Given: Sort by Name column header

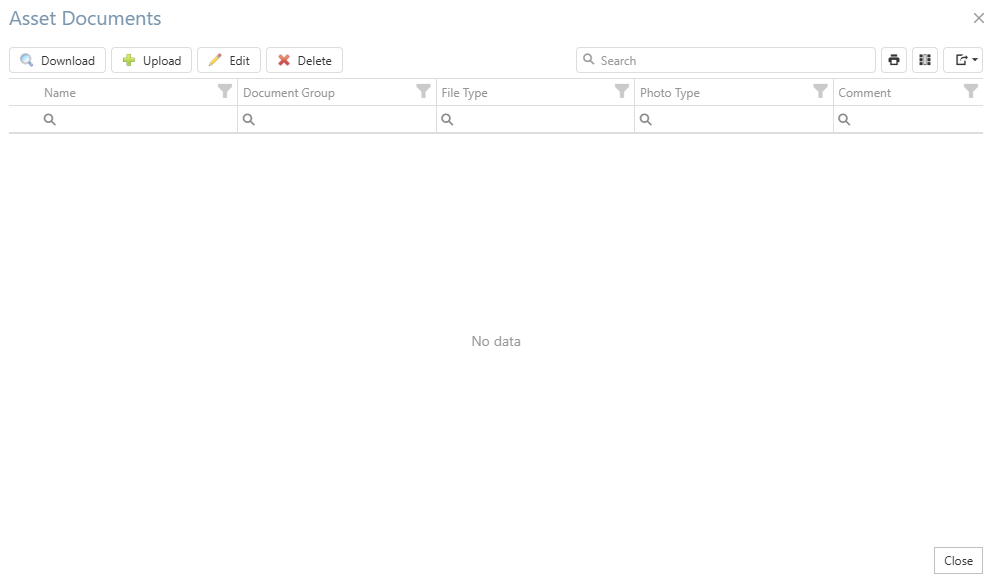Looking at the screenshot, I should (x=60, y=93).
